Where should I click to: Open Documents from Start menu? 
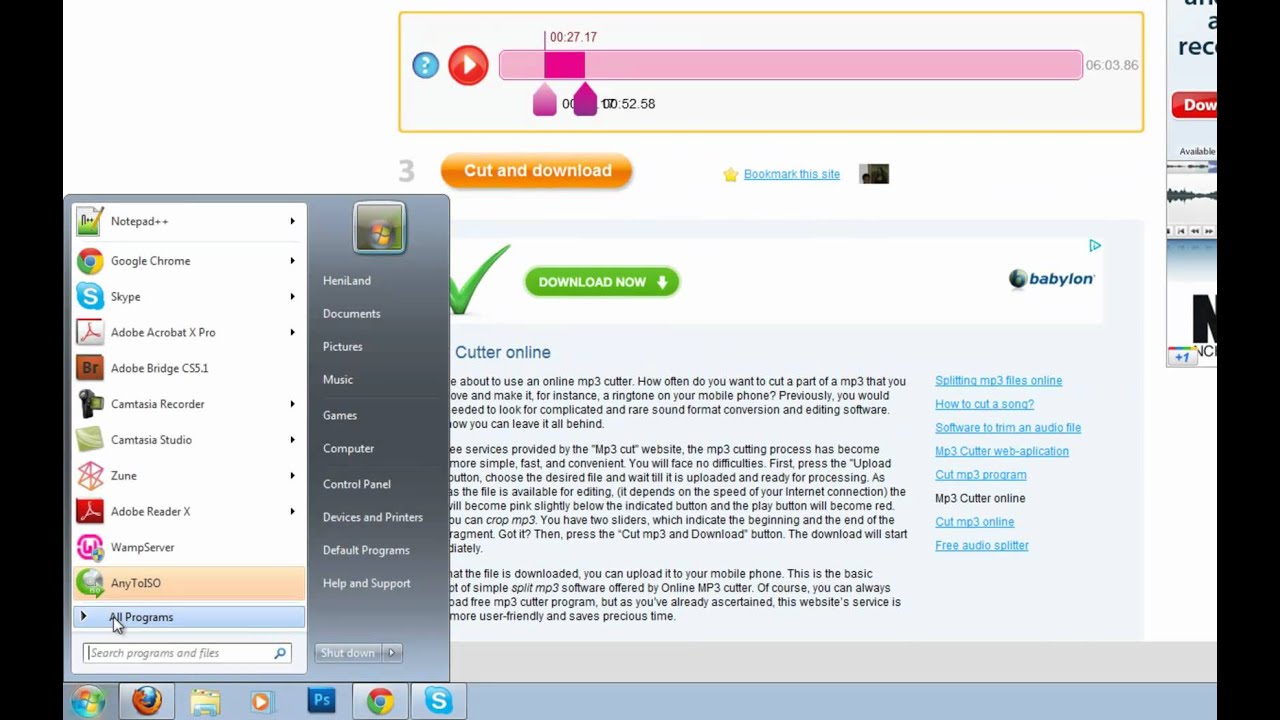click(x=351, y=314)
